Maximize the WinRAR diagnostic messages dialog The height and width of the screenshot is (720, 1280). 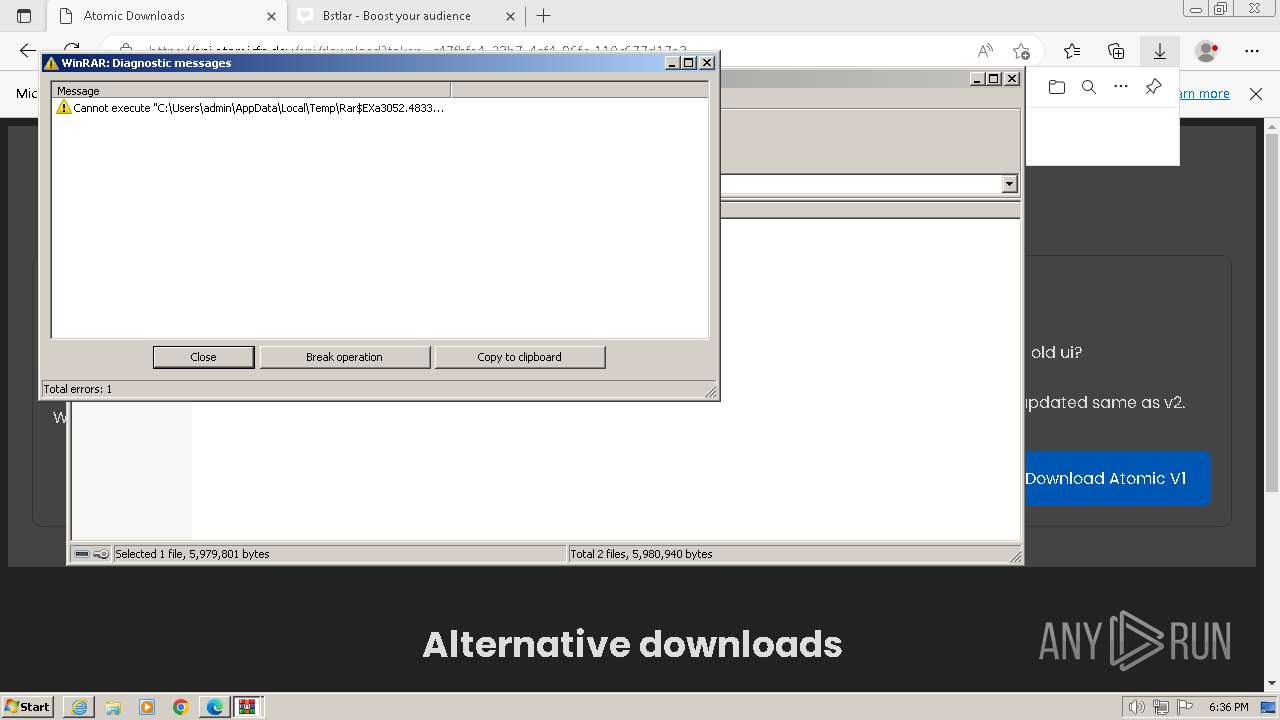[x=689, y=63]
